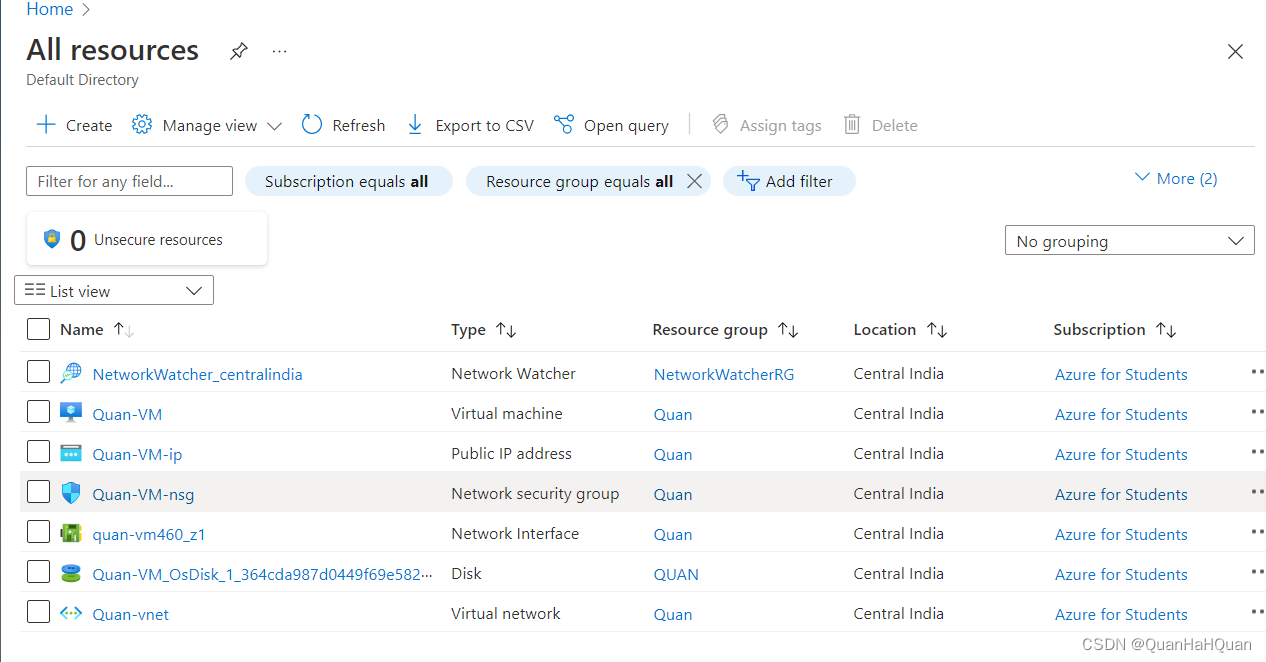Click the Open query icon
Viewport: 1266px width, 662px height.
coord(564,124)
